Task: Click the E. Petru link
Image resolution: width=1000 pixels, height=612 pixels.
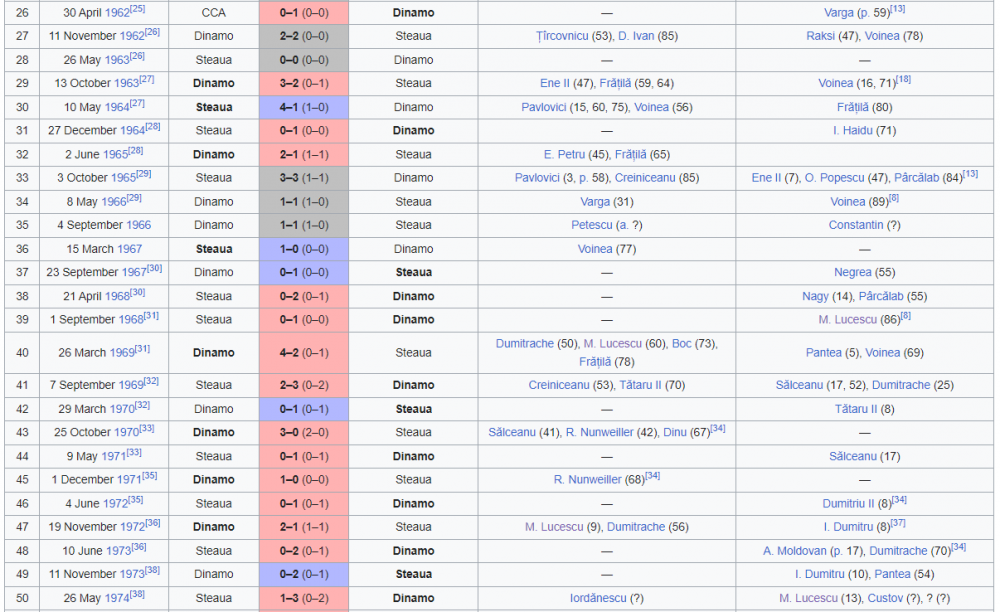Action: point(564,154)
